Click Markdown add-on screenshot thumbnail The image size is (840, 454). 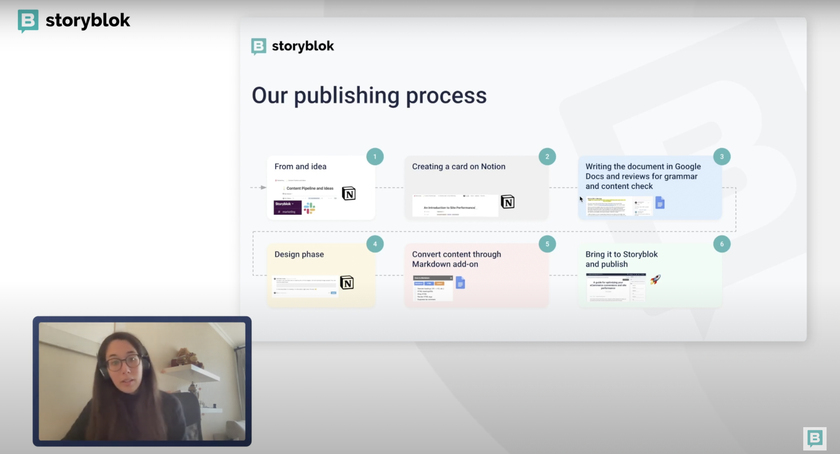click(x=433, y=288)
